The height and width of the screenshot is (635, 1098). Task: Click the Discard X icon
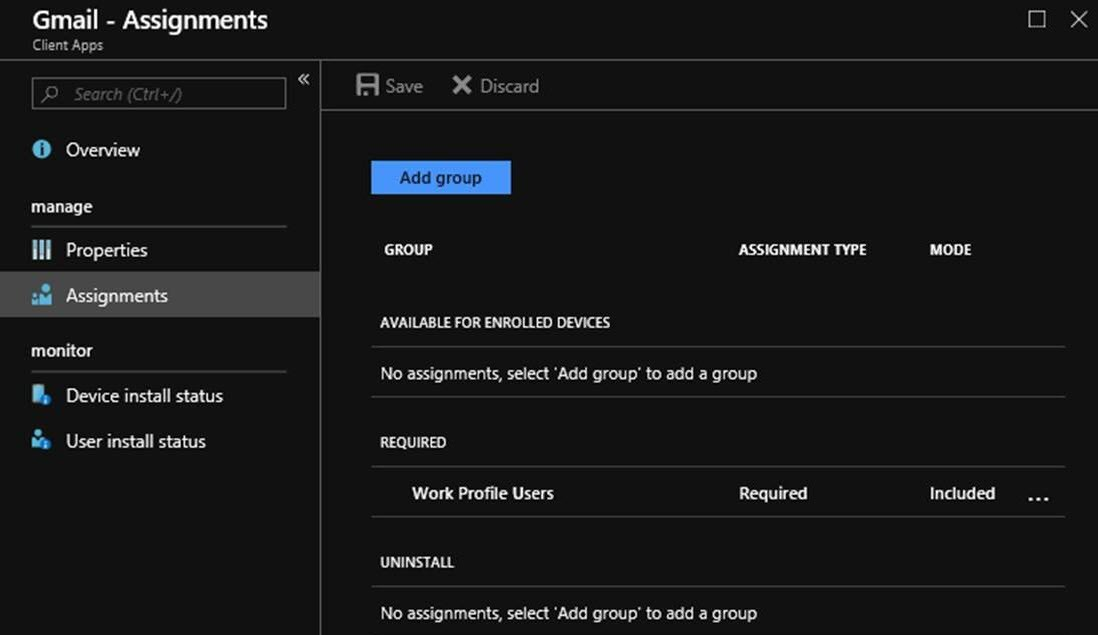pyautogui.click(x=461, y=85)
